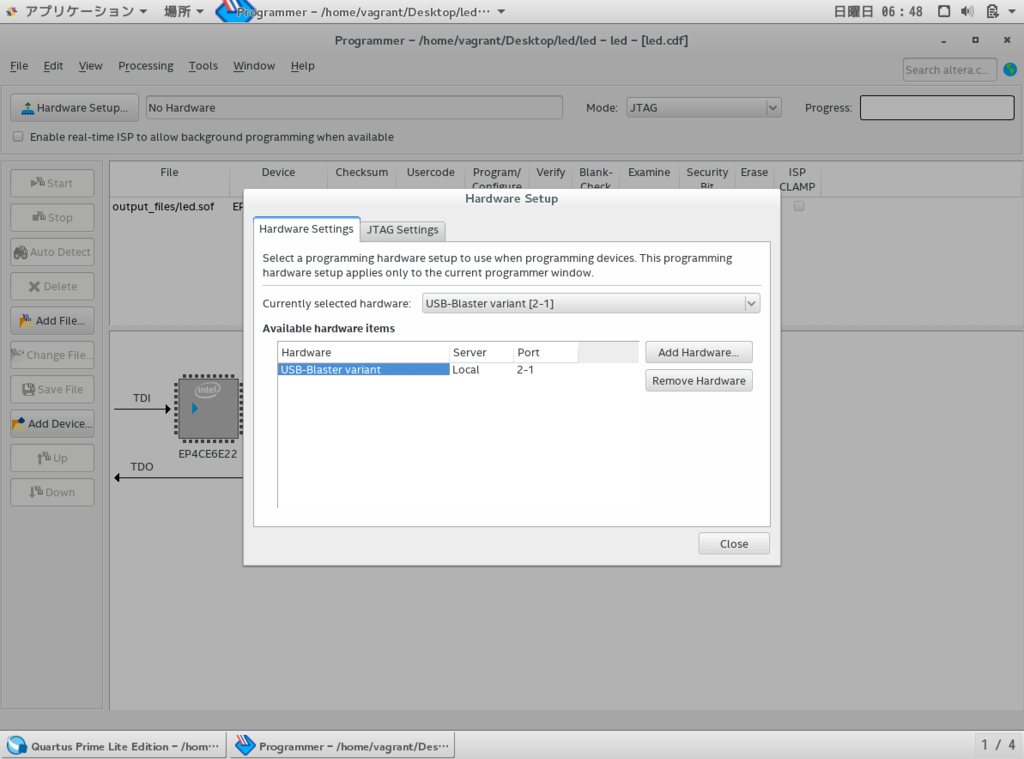Move device Up in chain

pyautogui.click(x=52, y=458)
